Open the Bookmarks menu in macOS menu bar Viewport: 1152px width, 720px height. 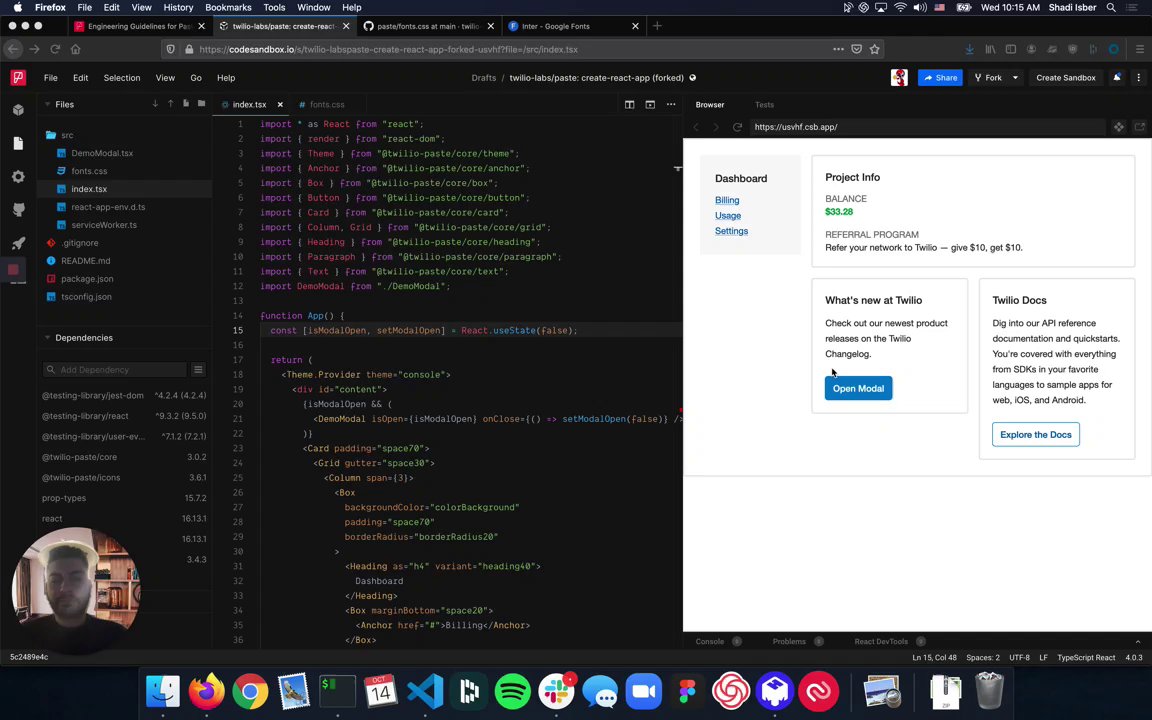(228, 7)
